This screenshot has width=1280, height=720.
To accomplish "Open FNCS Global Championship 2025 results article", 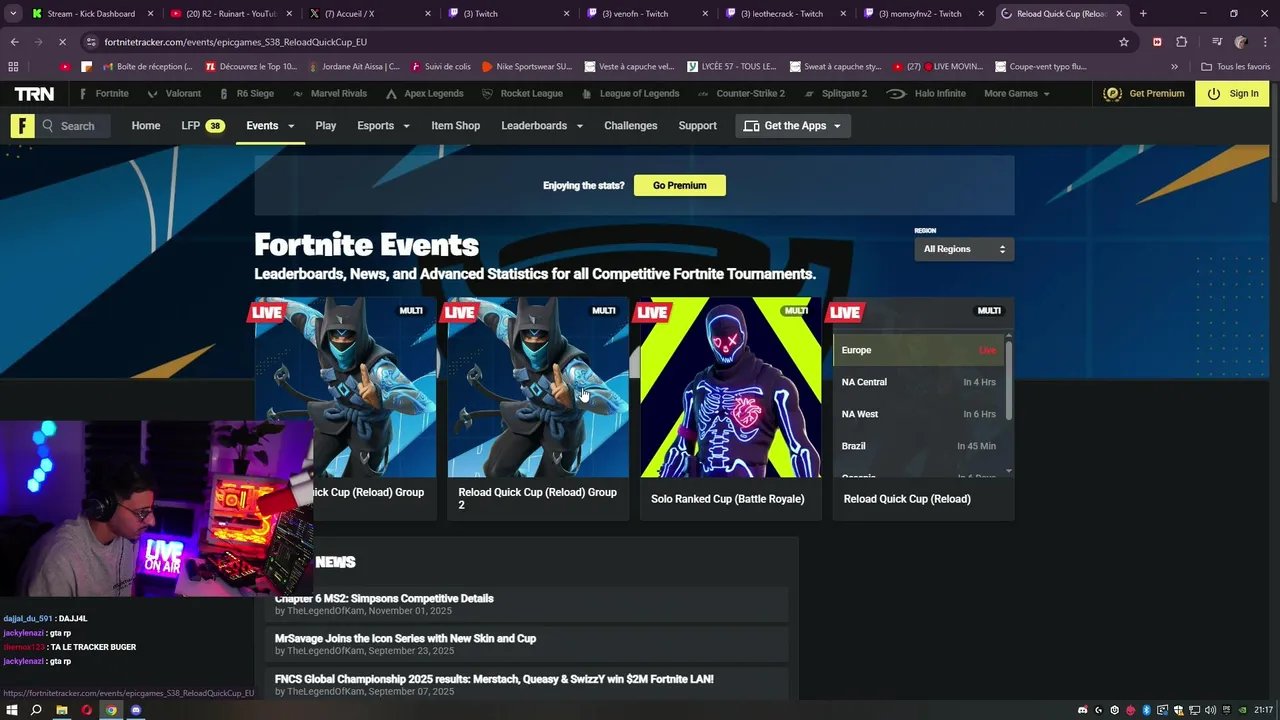I will click(x=494, y=679).
